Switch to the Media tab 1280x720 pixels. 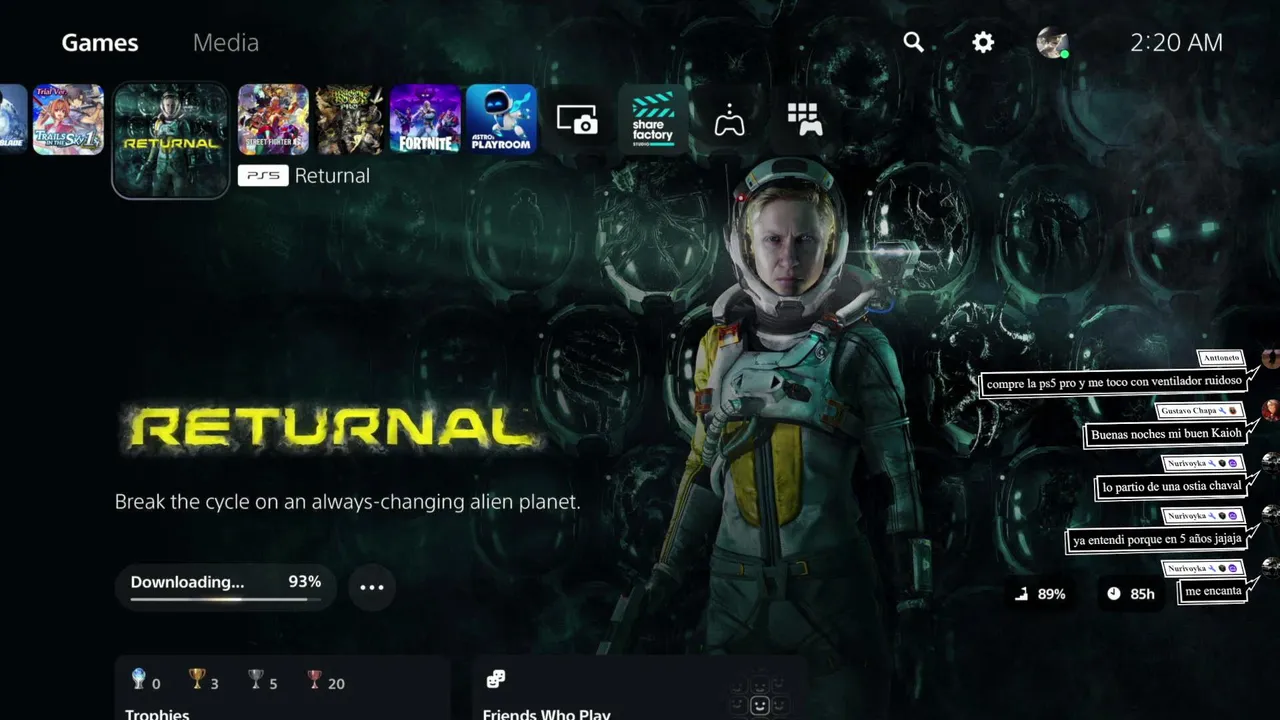click(x=226, y=42)
